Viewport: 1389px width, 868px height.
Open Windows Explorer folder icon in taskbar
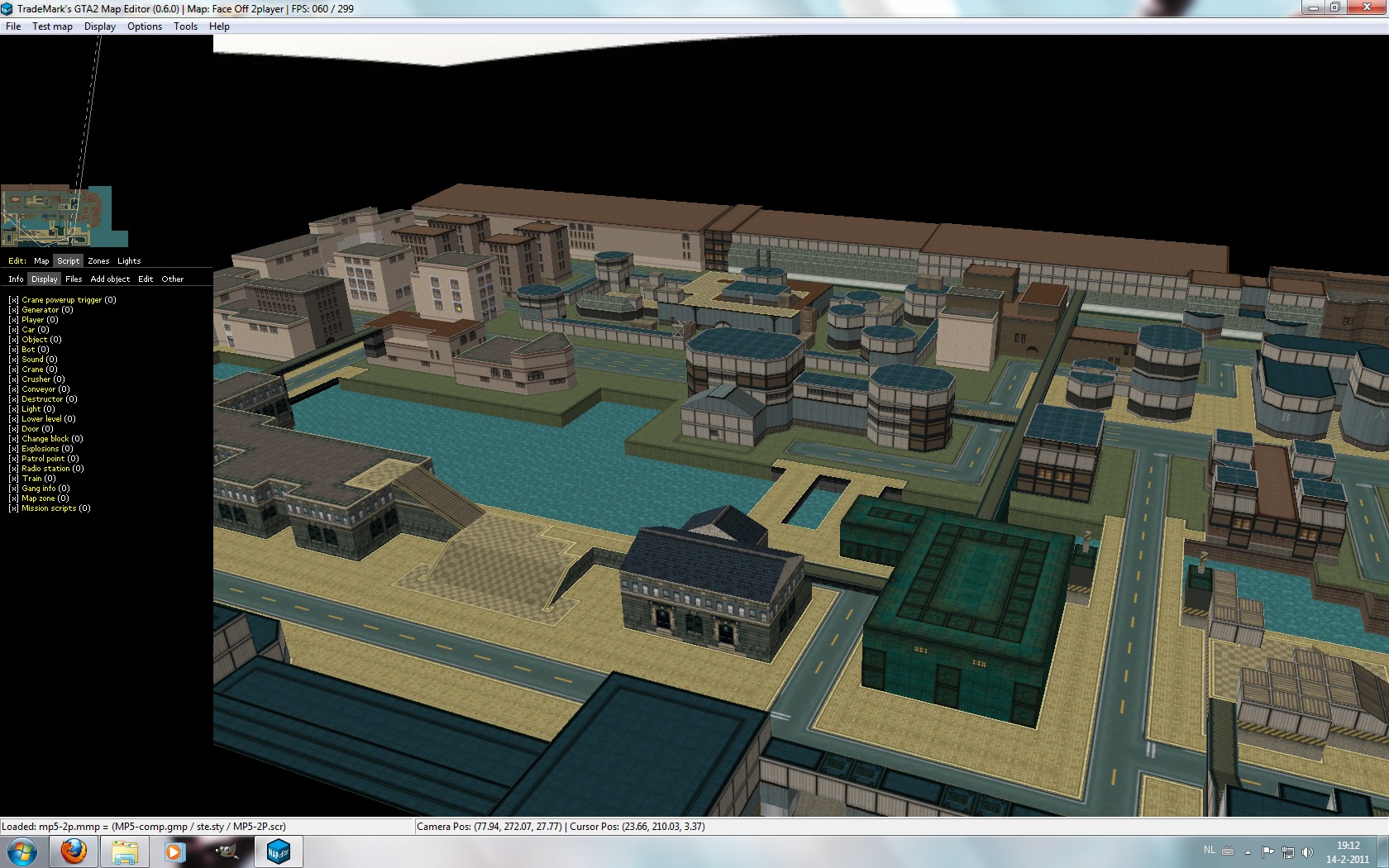124,851
